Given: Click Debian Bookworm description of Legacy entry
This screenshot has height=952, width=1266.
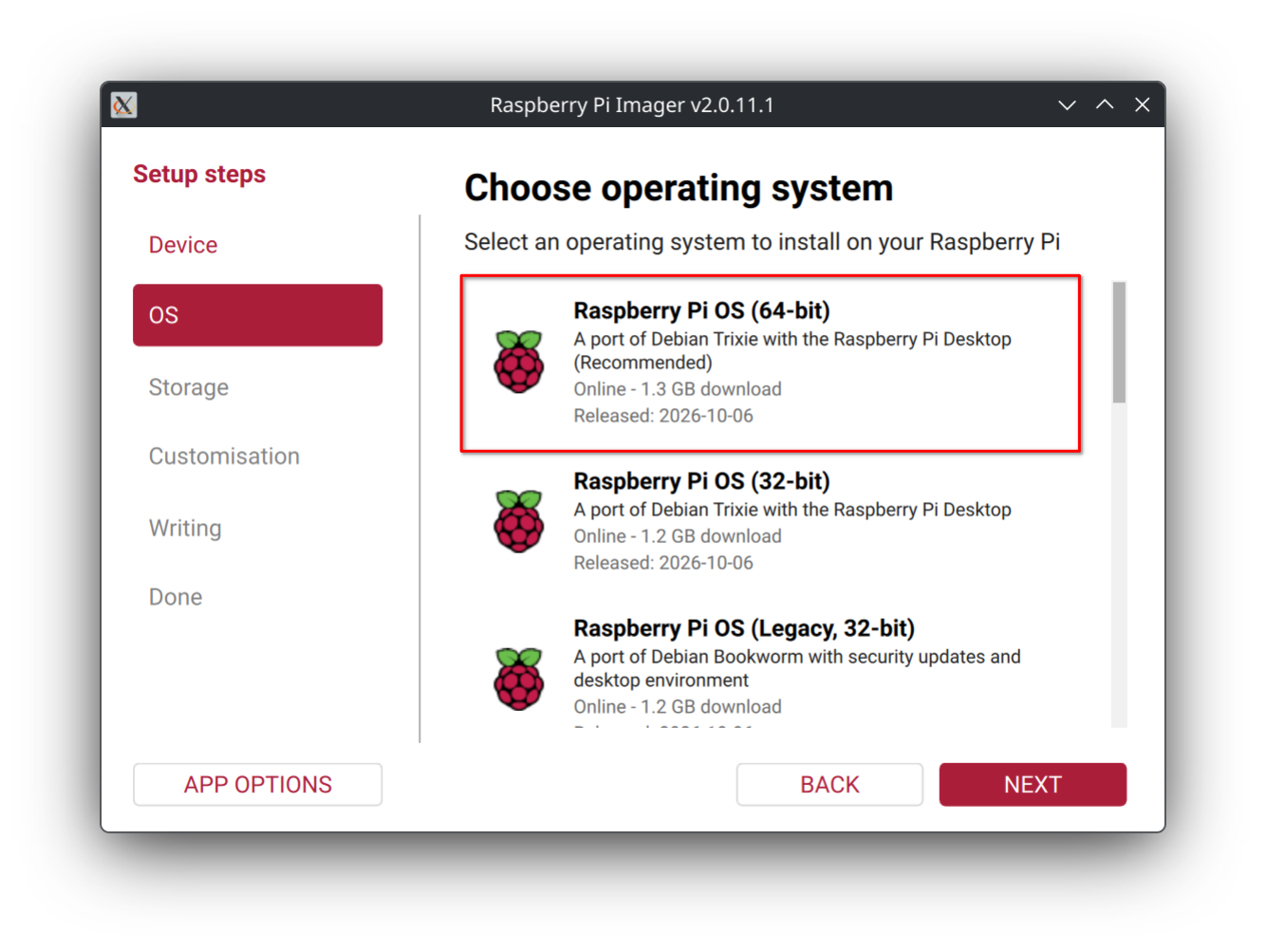Looking at the screenshot, I should 797,668.
